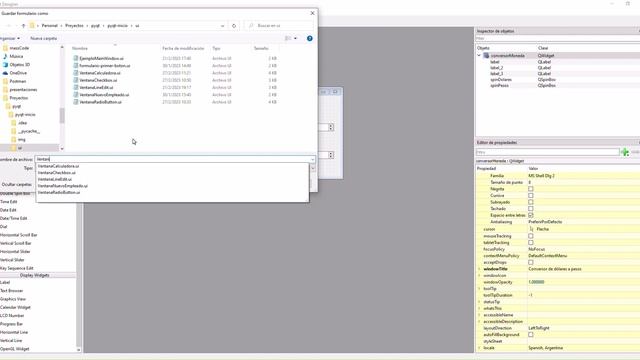640x360 pixels.
Task: Select label_2 in the object inspector
Action: (496, 68)
